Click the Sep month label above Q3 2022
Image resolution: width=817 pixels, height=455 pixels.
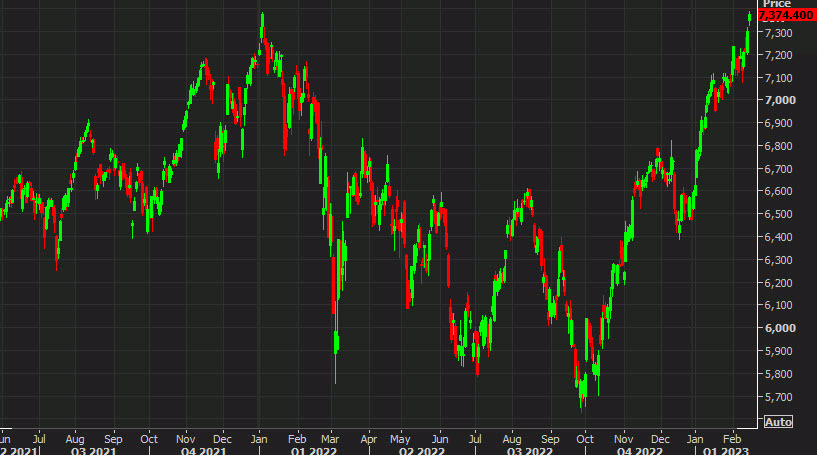tap(550, 439)
